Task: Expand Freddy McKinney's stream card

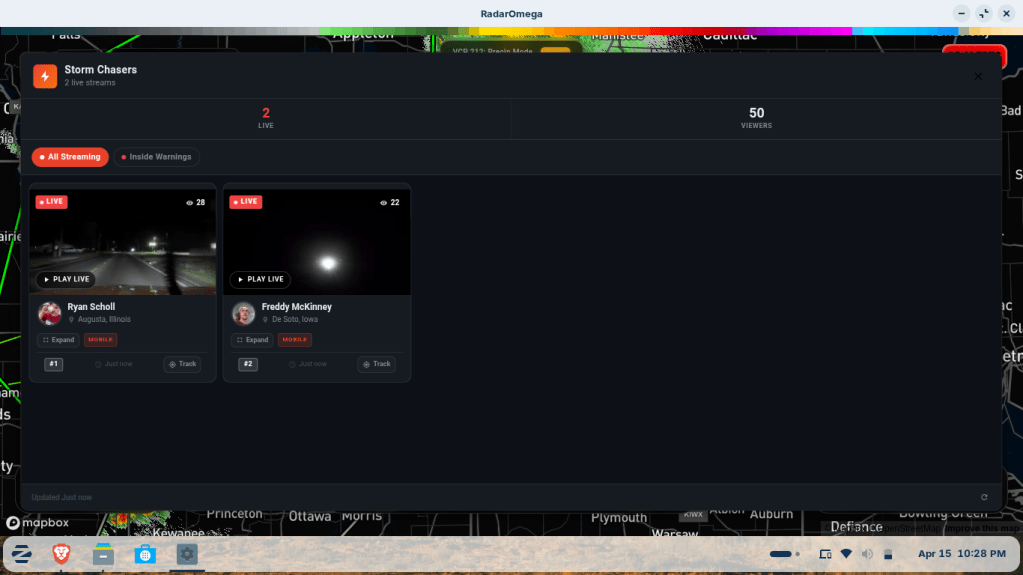Action: pyautogui.click(x=252, y=340)
